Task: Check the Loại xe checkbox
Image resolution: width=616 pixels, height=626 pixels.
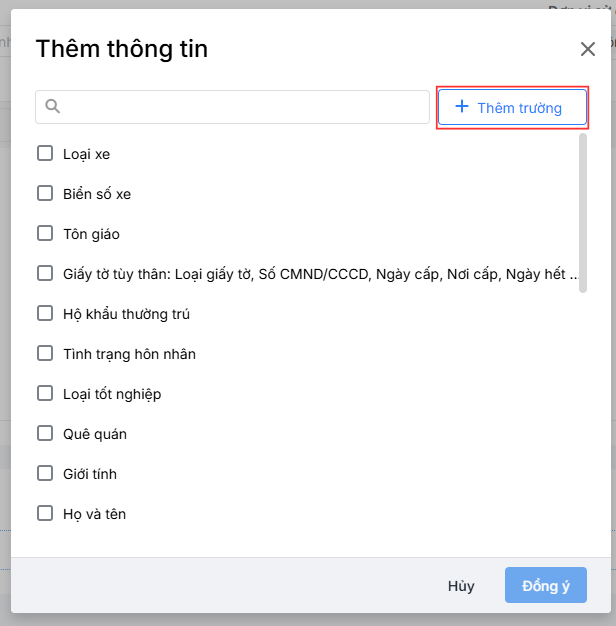Action: click(x=45, y=154)
